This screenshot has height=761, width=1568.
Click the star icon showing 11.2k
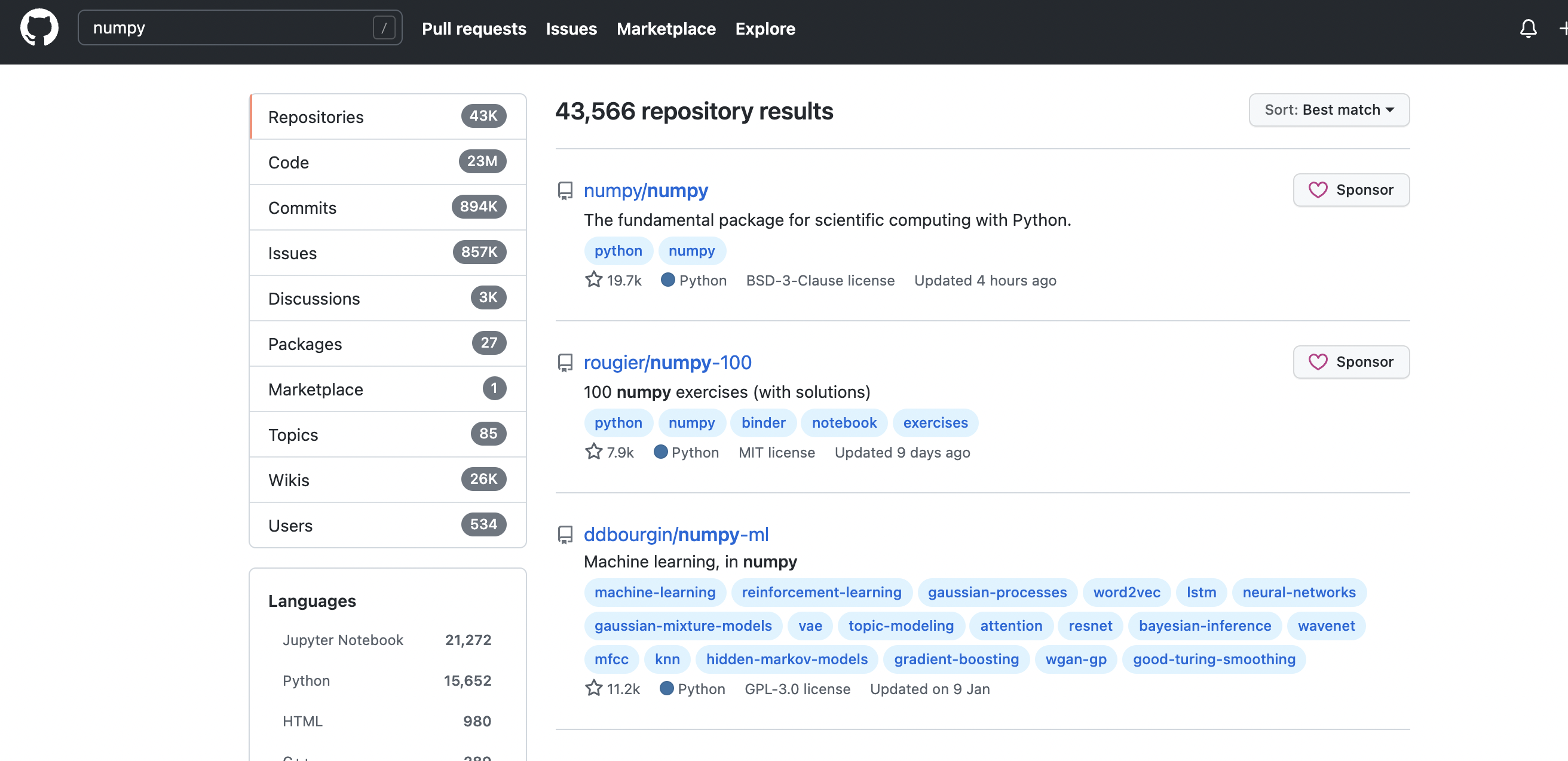click(593, 689)
